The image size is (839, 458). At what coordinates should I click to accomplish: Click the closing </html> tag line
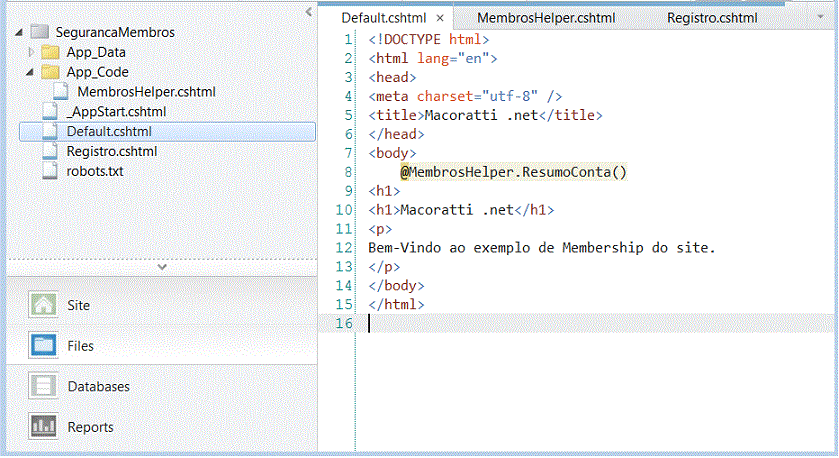point(396,304)
